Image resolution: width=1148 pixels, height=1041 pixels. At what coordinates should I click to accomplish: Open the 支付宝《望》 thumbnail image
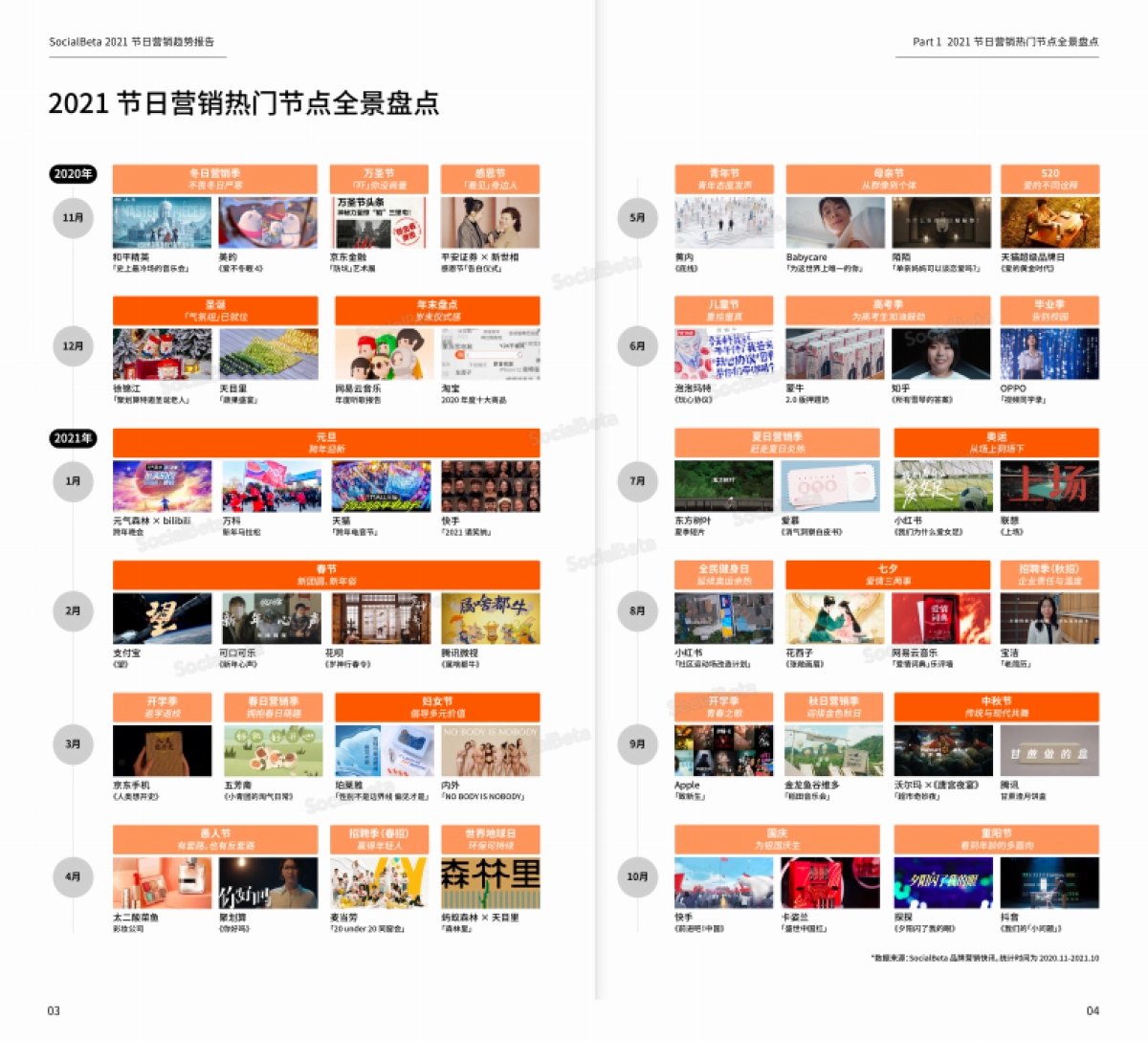tap(162, 618)
